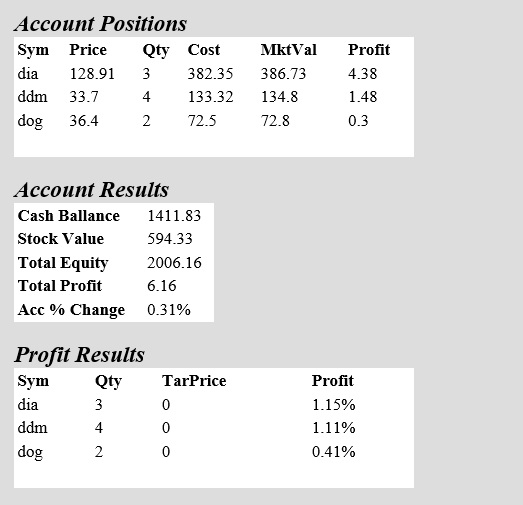Select the dog profit percentage 0.41%
The height and width of the screenshot is (505, 523).
tap(334, 452)
